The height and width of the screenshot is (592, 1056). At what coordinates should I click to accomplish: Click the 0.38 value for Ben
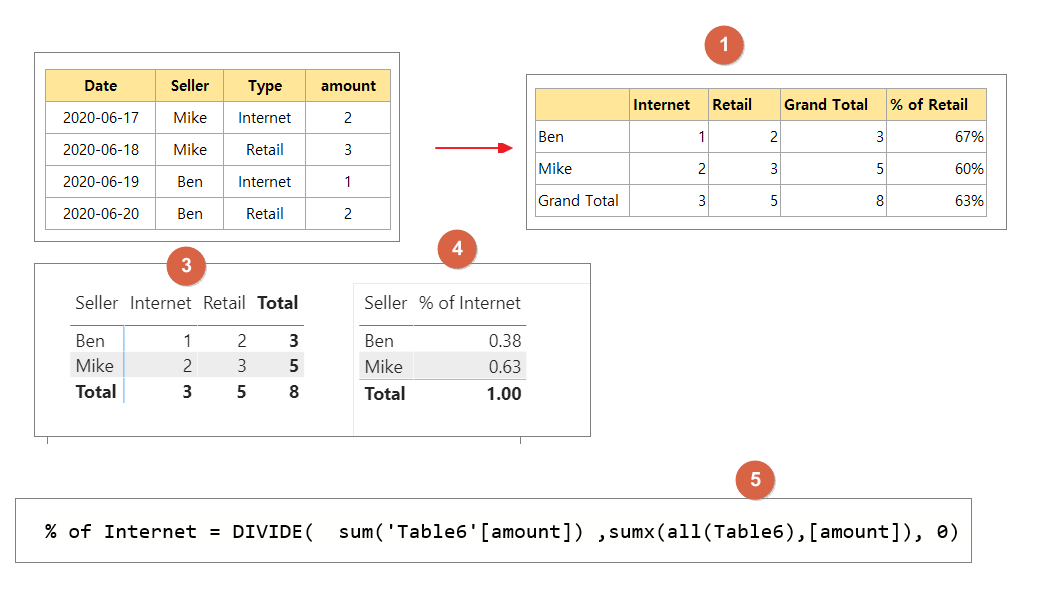[504, 341]
